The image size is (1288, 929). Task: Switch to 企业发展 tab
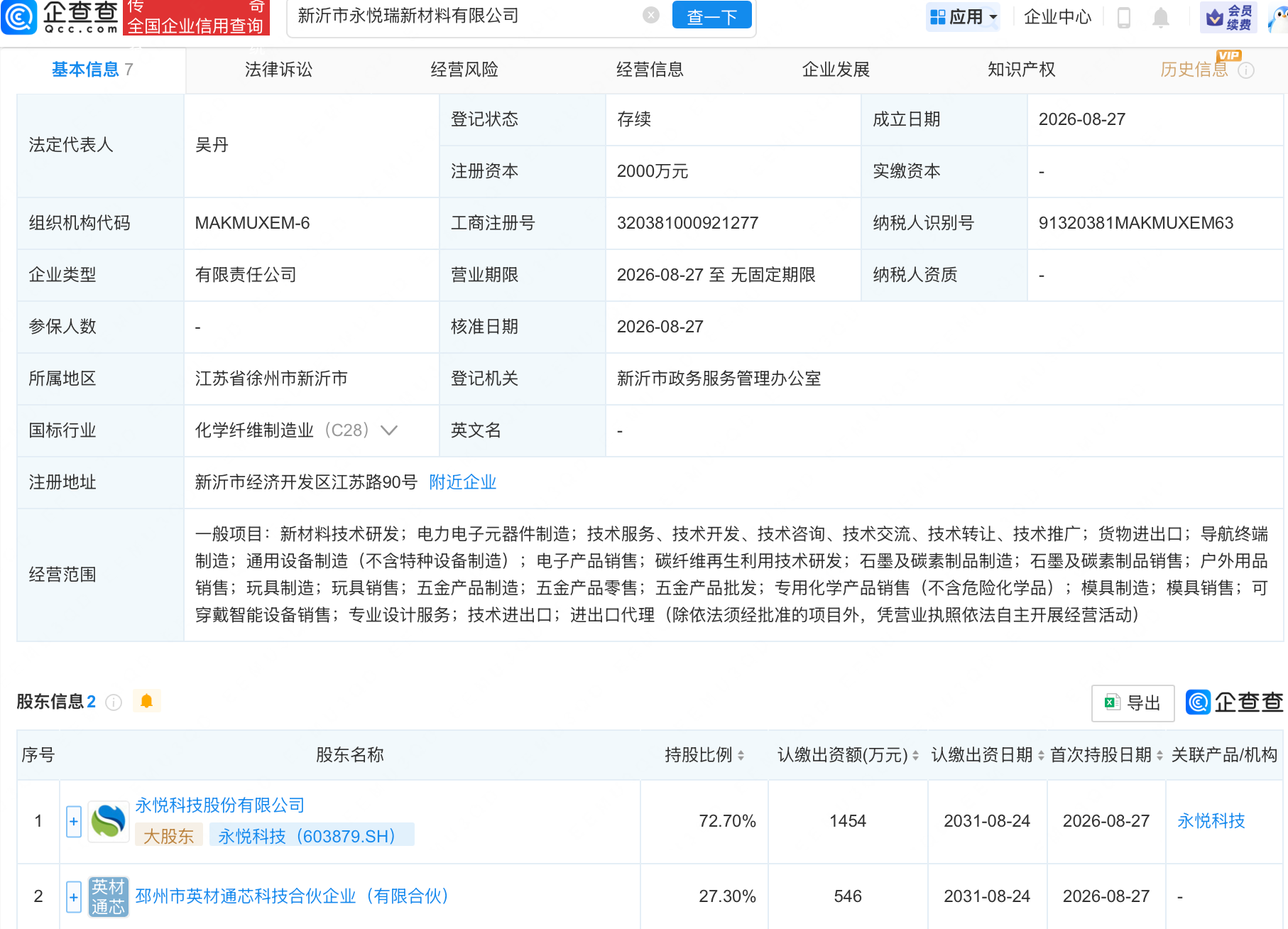(x=836, y=70)
